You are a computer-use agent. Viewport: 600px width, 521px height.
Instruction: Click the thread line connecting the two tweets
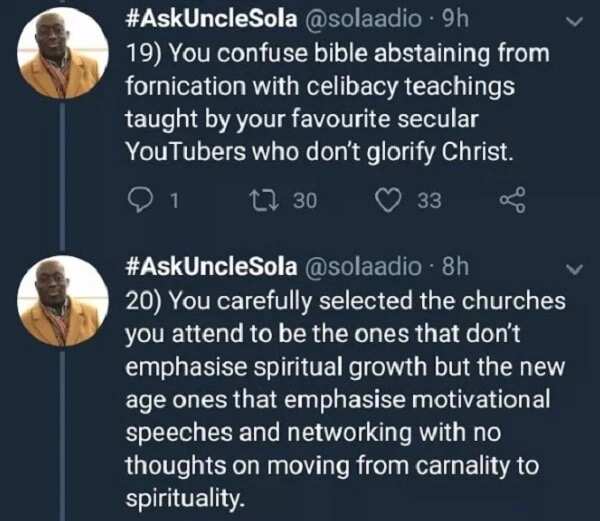click(x=63, y=177)
